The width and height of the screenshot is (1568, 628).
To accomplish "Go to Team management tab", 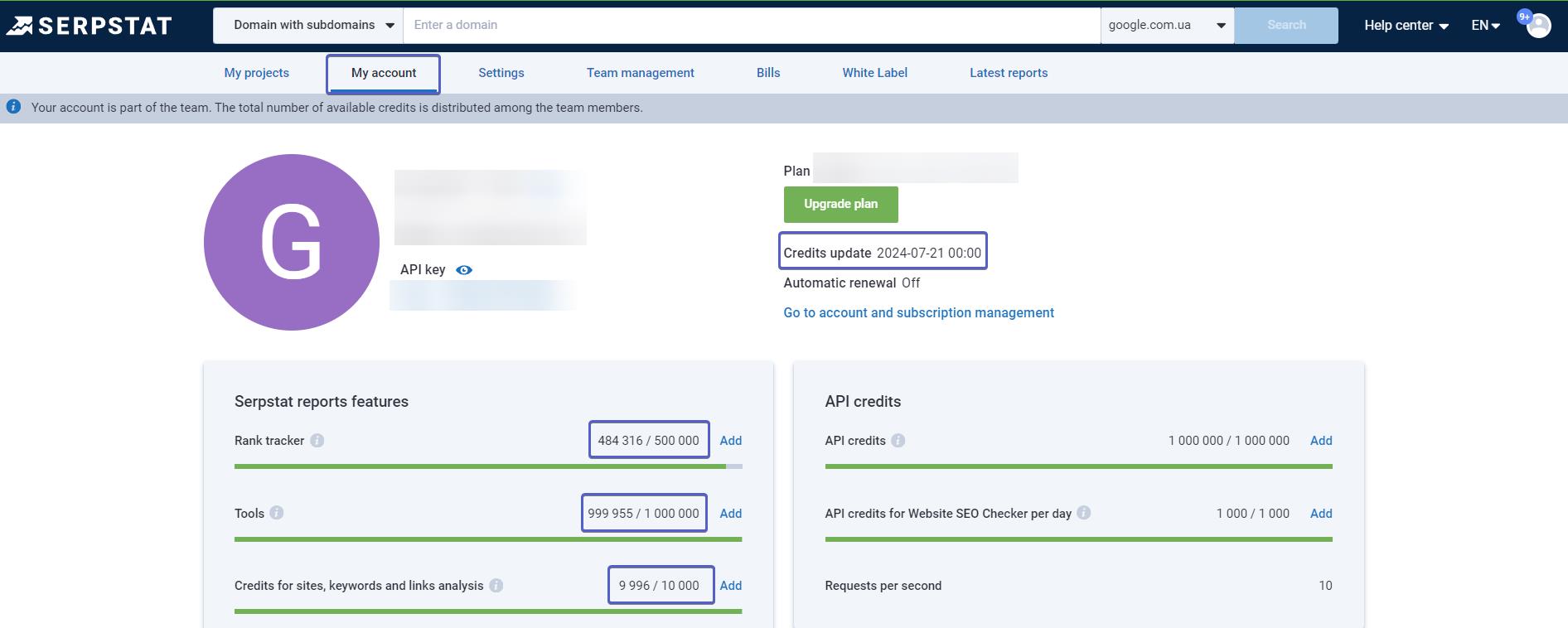I will tap(641, 73).
